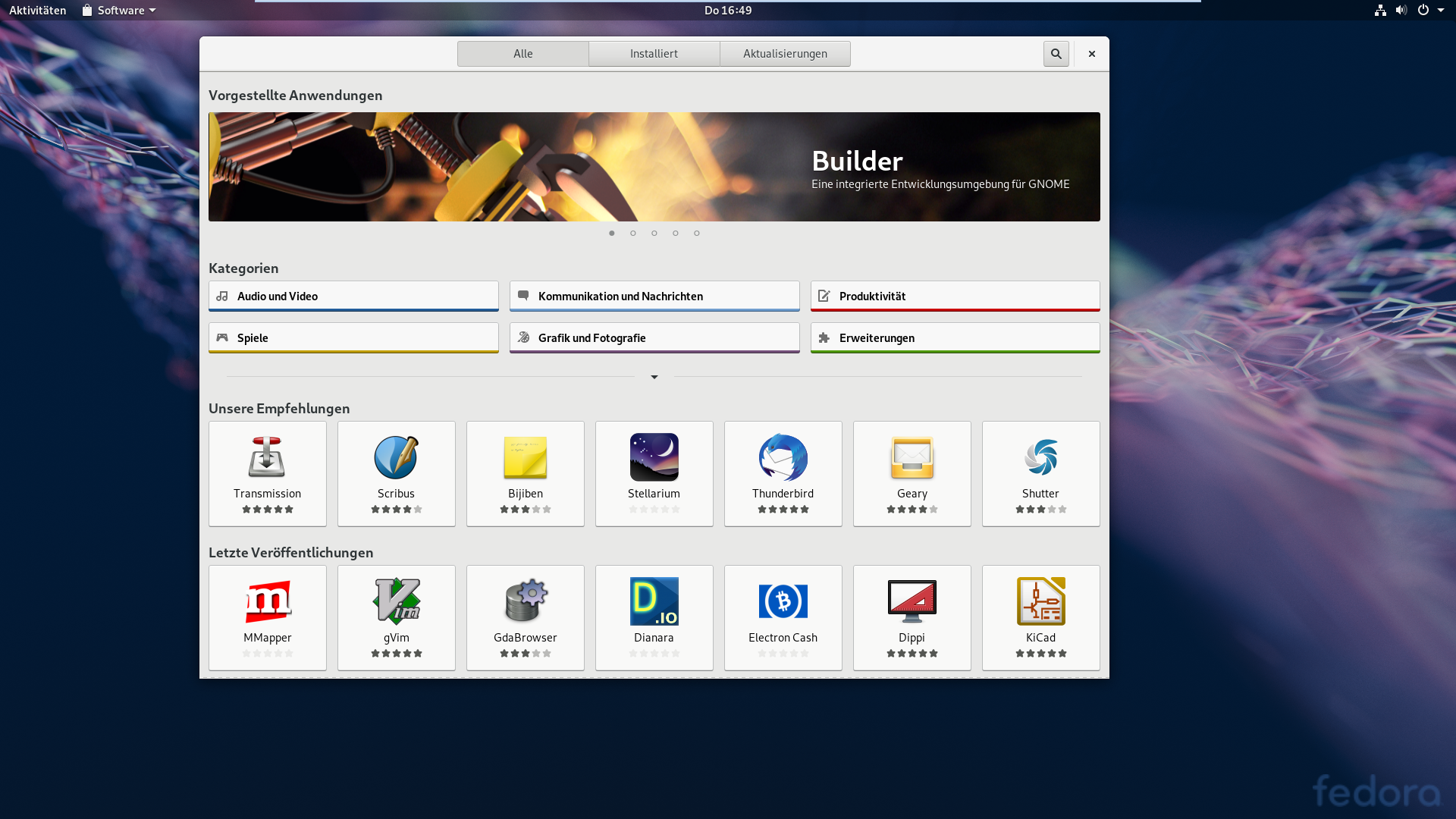Open the Thunderbird mail icon
The height and width of the screenshot is (819, 1456).
coord(783,457)
